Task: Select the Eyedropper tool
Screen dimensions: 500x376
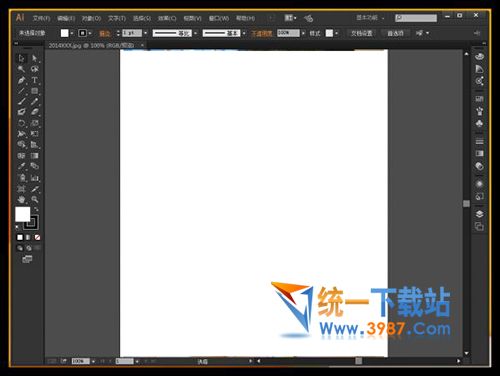Action: pos(21,166)
